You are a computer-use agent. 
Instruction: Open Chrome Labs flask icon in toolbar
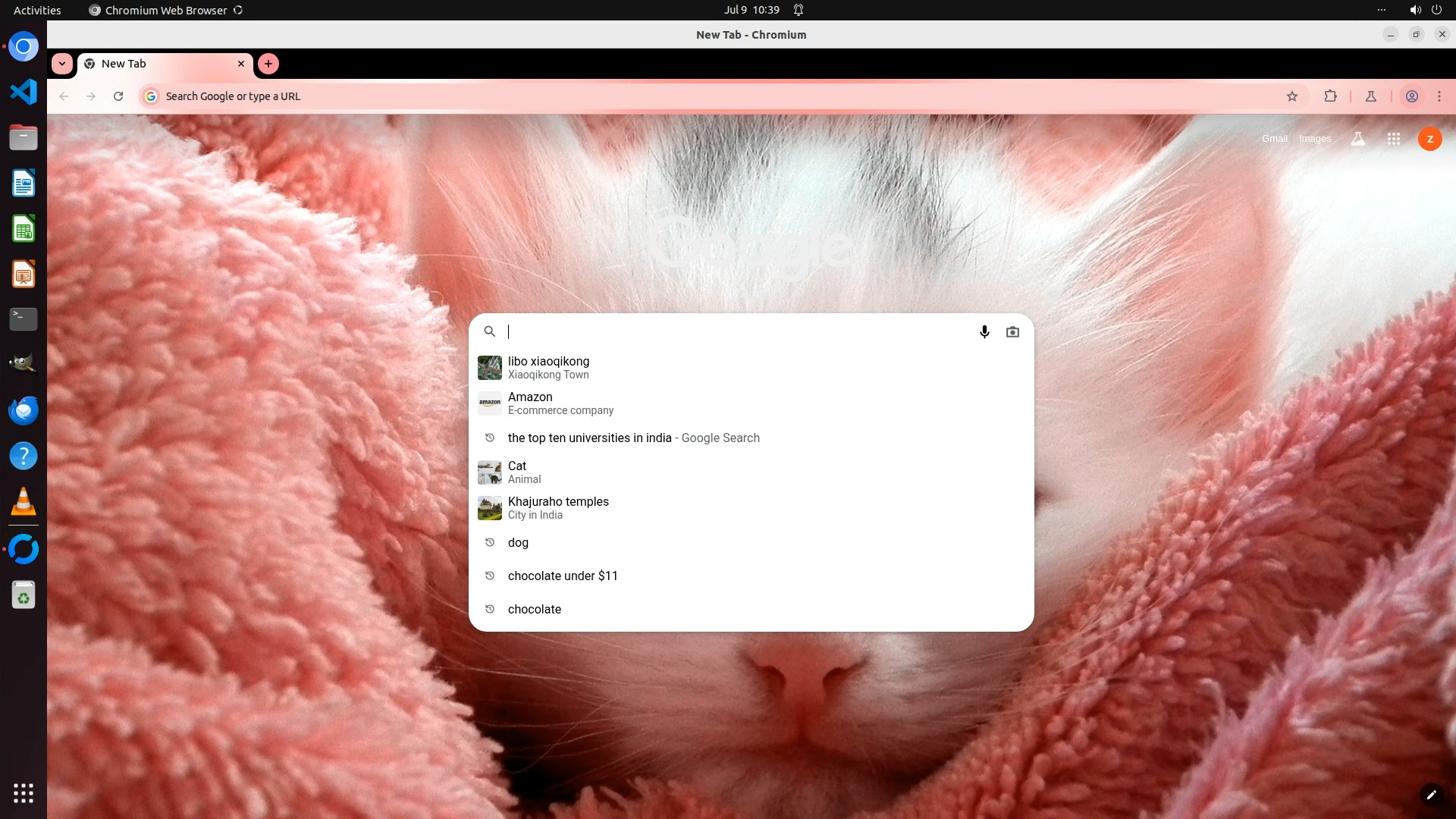pos(1371,96)
